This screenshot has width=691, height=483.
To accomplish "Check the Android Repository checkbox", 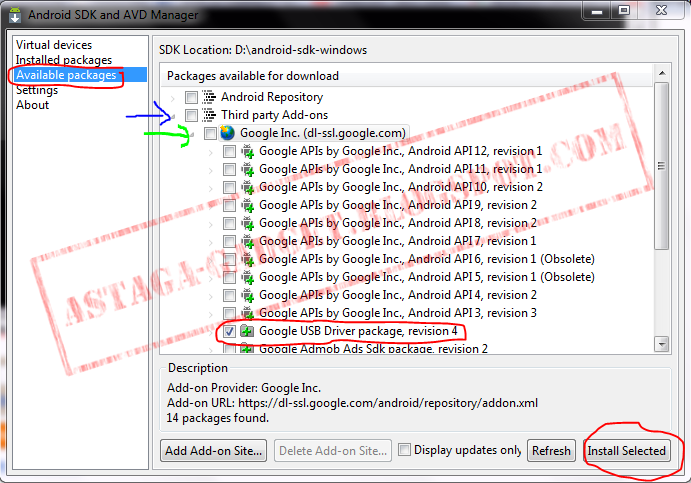I will [x=191, y=97].
